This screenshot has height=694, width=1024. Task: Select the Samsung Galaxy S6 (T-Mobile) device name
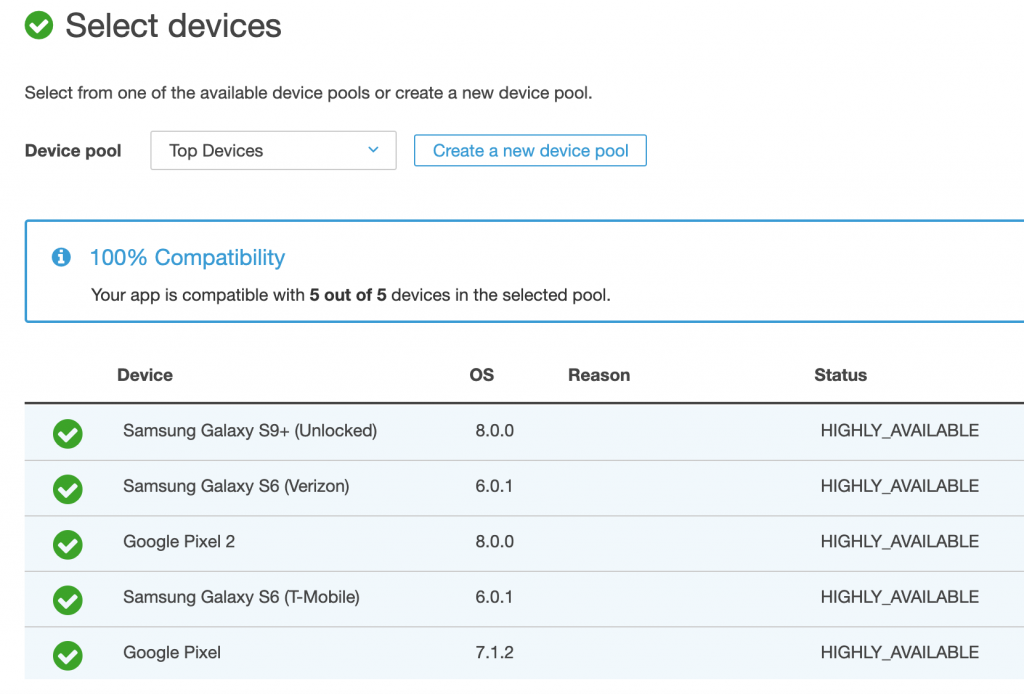pyautogui.click(x=241, y=597)
